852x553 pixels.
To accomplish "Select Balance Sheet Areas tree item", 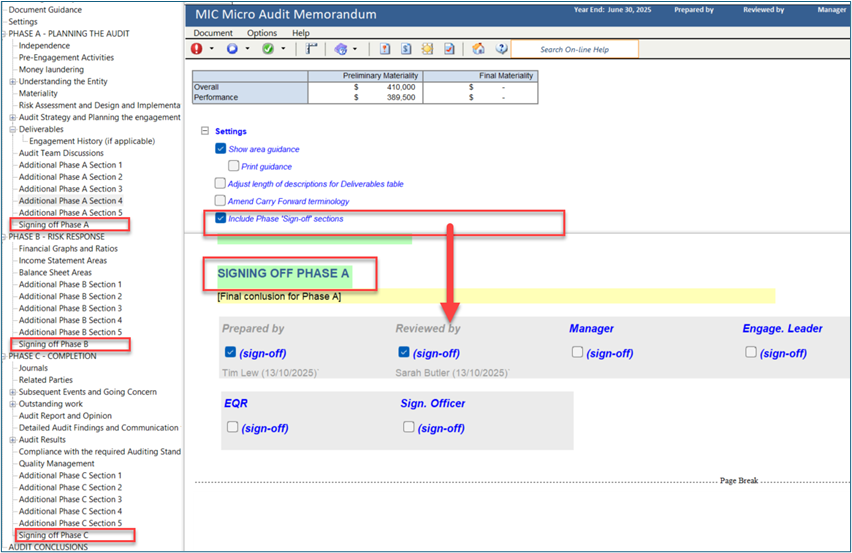I will pos(55,273).
